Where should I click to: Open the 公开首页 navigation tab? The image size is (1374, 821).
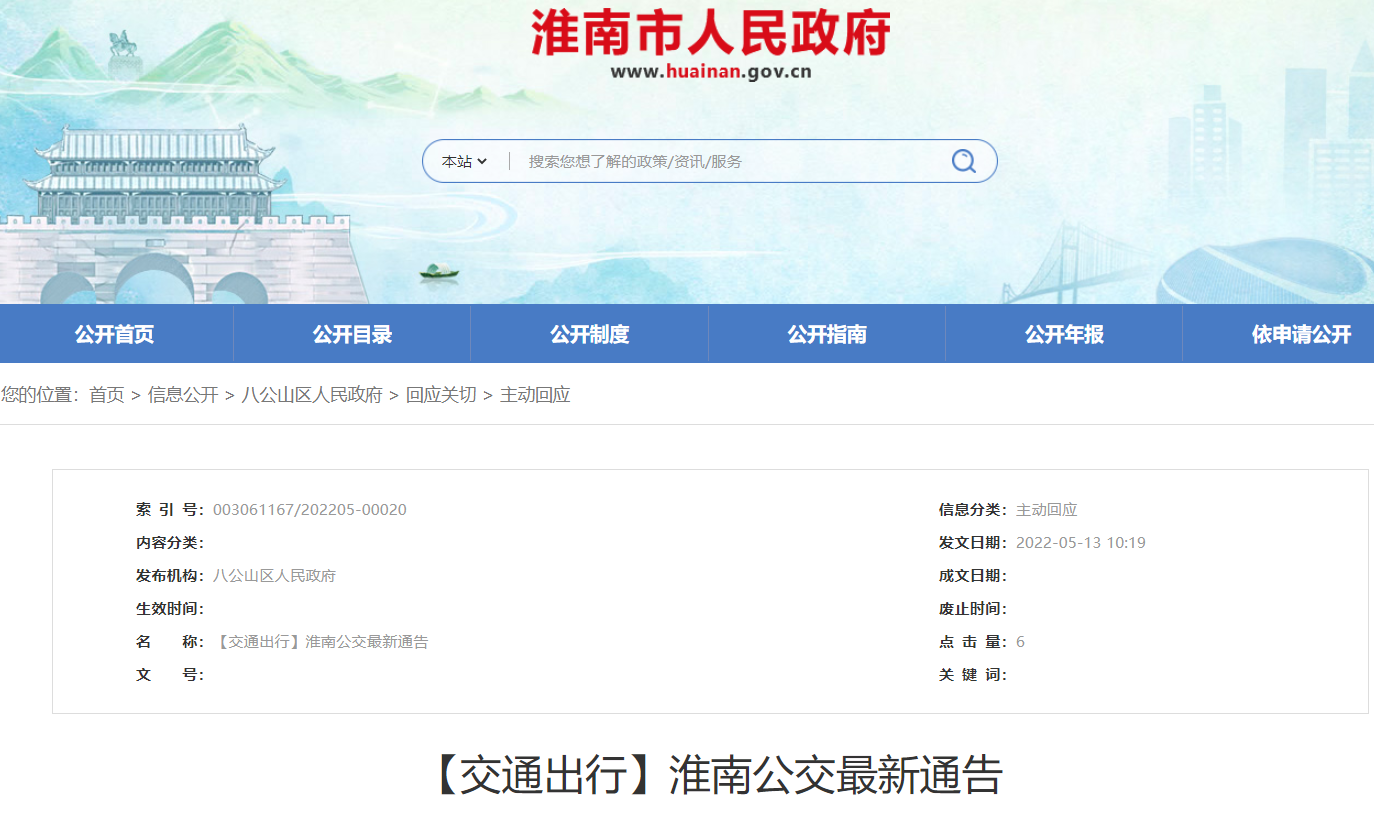(x=116, y=333)
